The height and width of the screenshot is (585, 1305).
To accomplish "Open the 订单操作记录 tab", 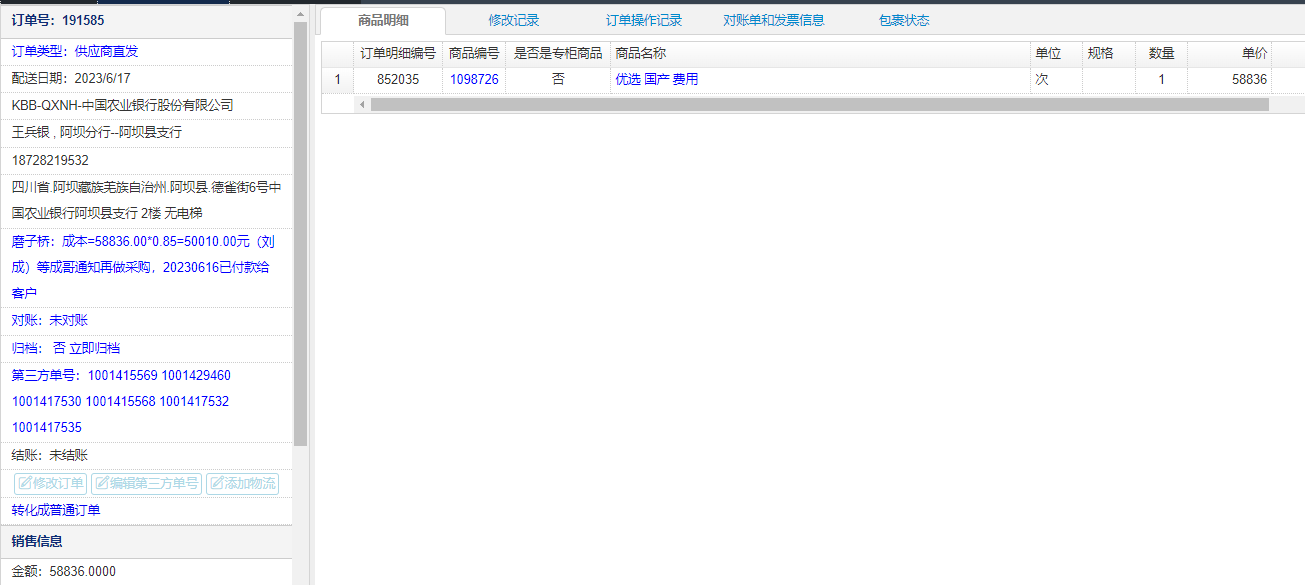I will (x=644, y=20).
